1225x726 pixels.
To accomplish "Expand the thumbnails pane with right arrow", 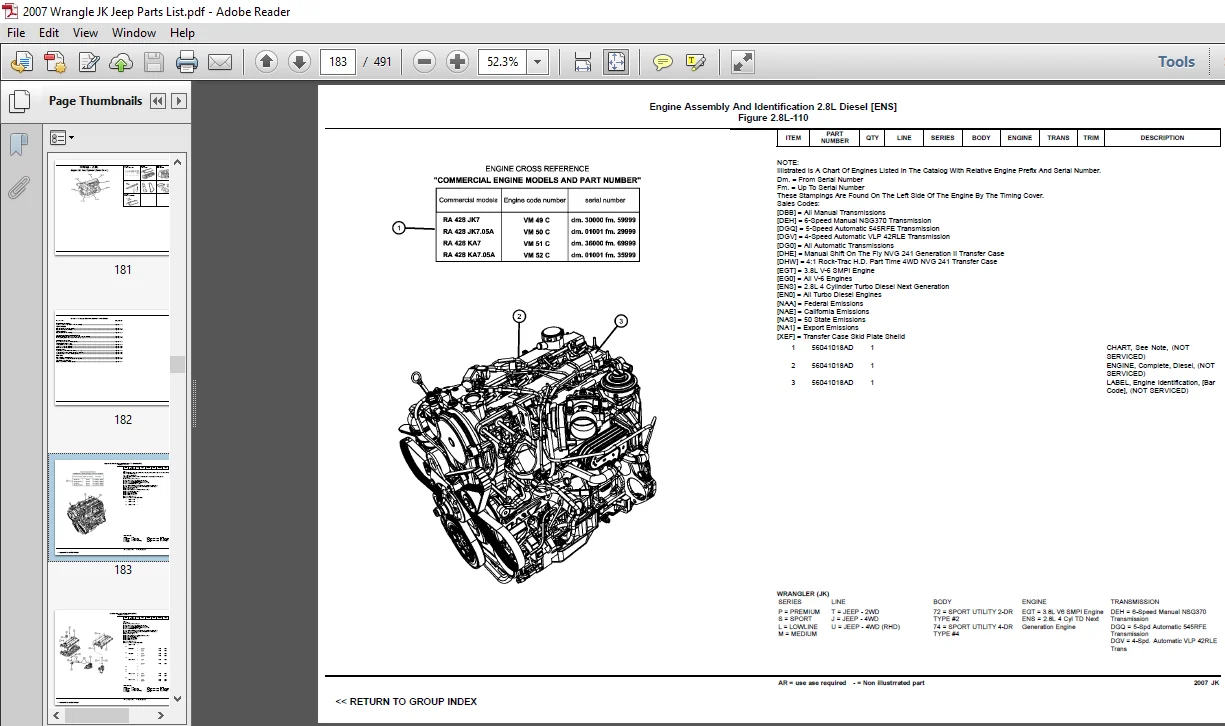I will (x=179, y=101).
